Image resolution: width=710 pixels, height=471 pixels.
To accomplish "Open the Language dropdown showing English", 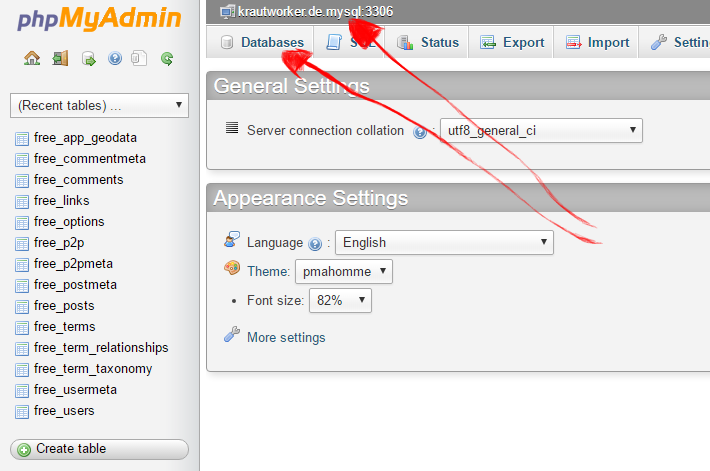I will click(444, 242).
